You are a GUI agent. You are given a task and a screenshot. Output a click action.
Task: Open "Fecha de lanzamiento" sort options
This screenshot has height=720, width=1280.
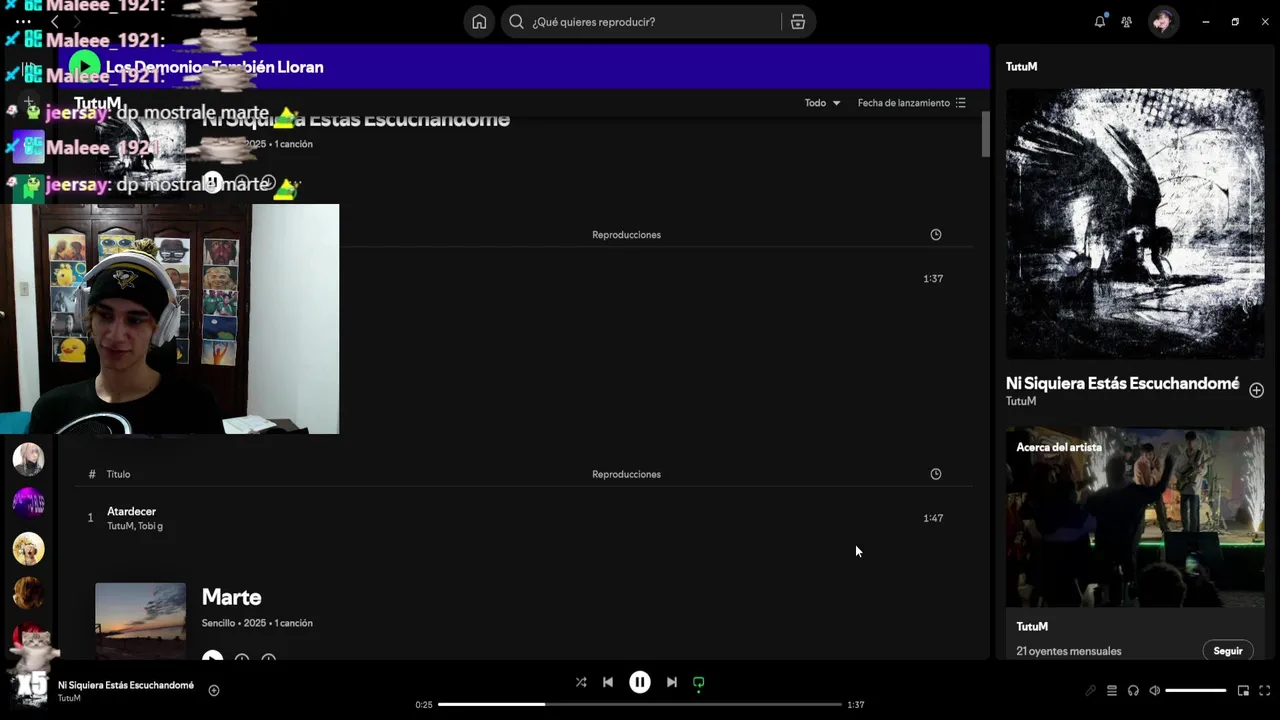point(911,103)
